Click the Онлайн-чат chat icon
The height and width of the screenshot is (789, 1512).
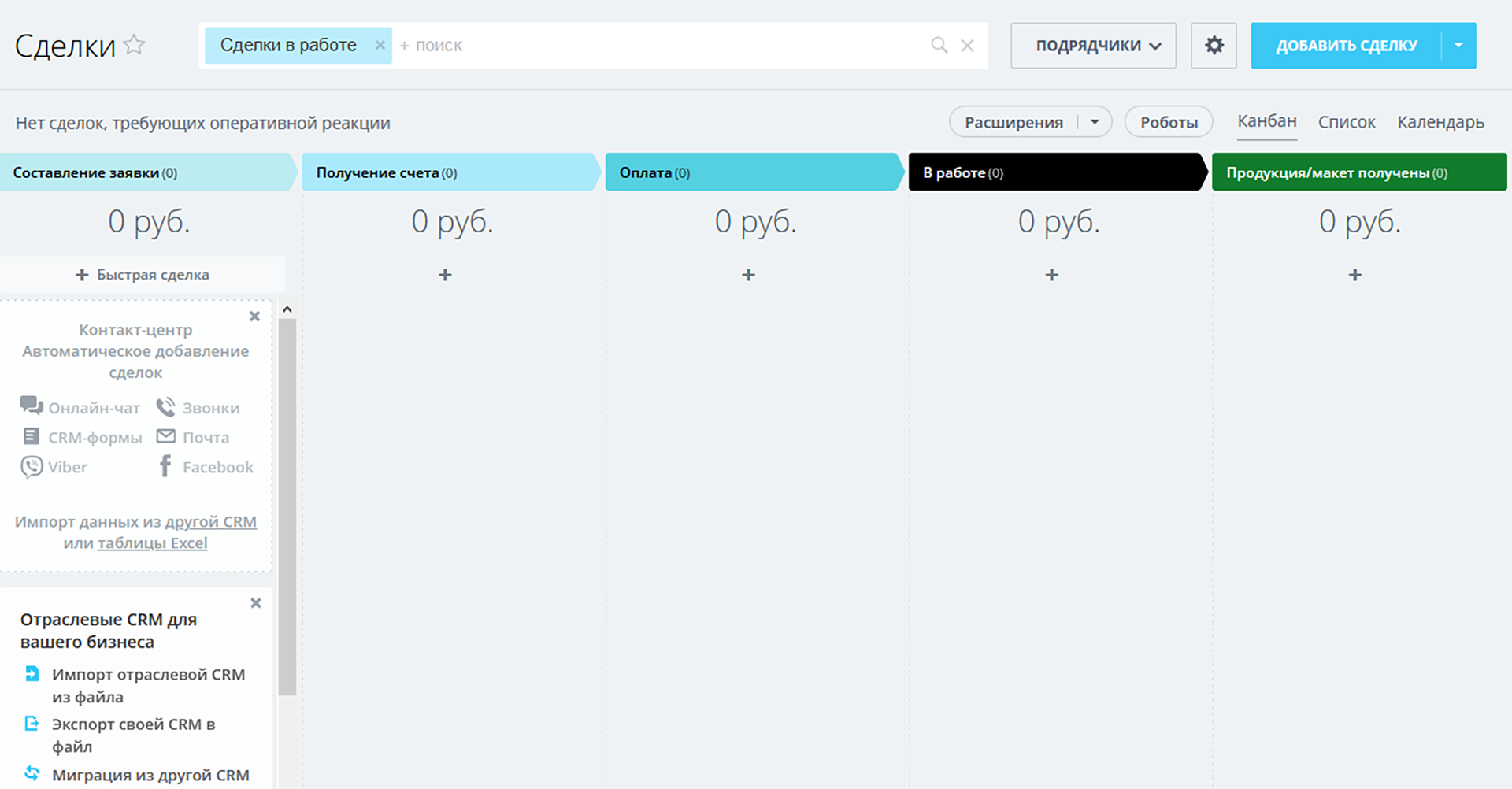(31, 406)
